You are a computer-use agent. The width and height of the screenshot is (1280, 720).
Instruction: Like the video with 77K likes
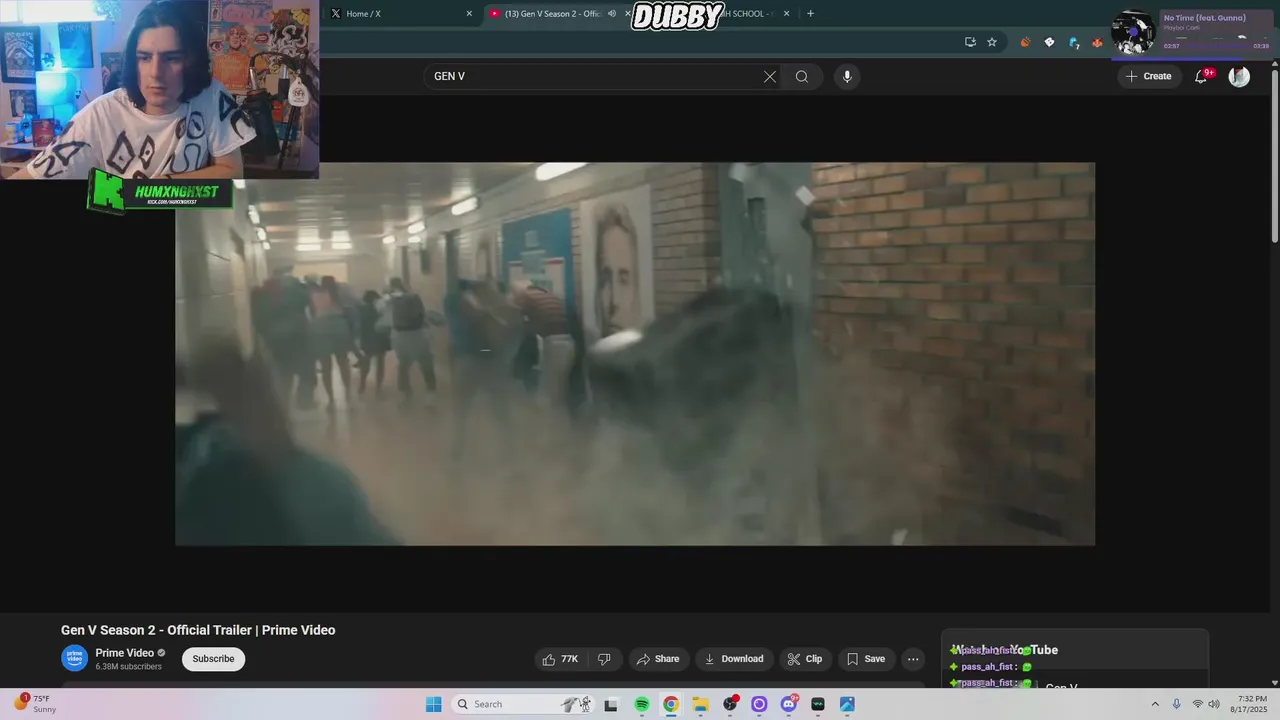[x=560, y=659]
